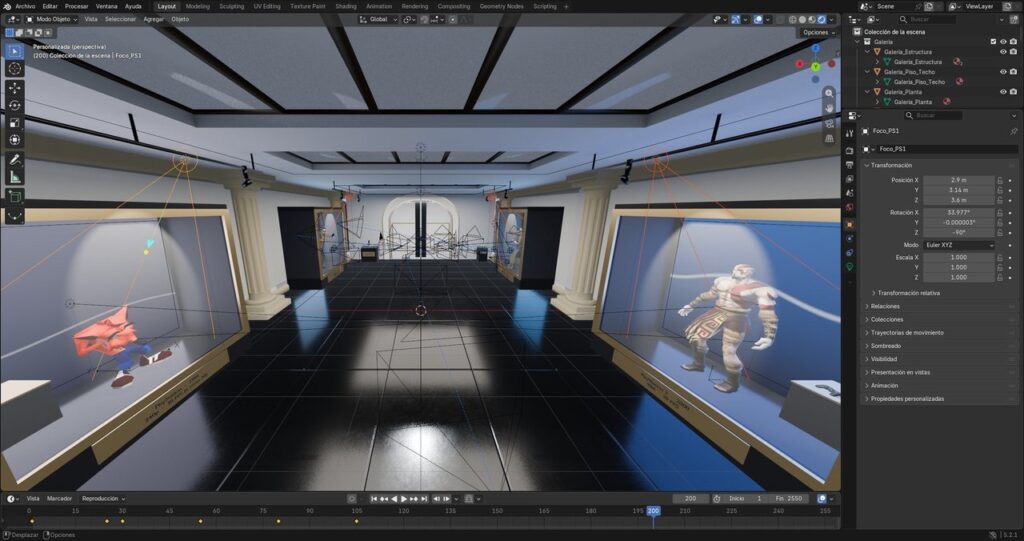The height and width of the screenshot is (541, 1024).
Task: Select the Move tool
Action: (14, 88)
